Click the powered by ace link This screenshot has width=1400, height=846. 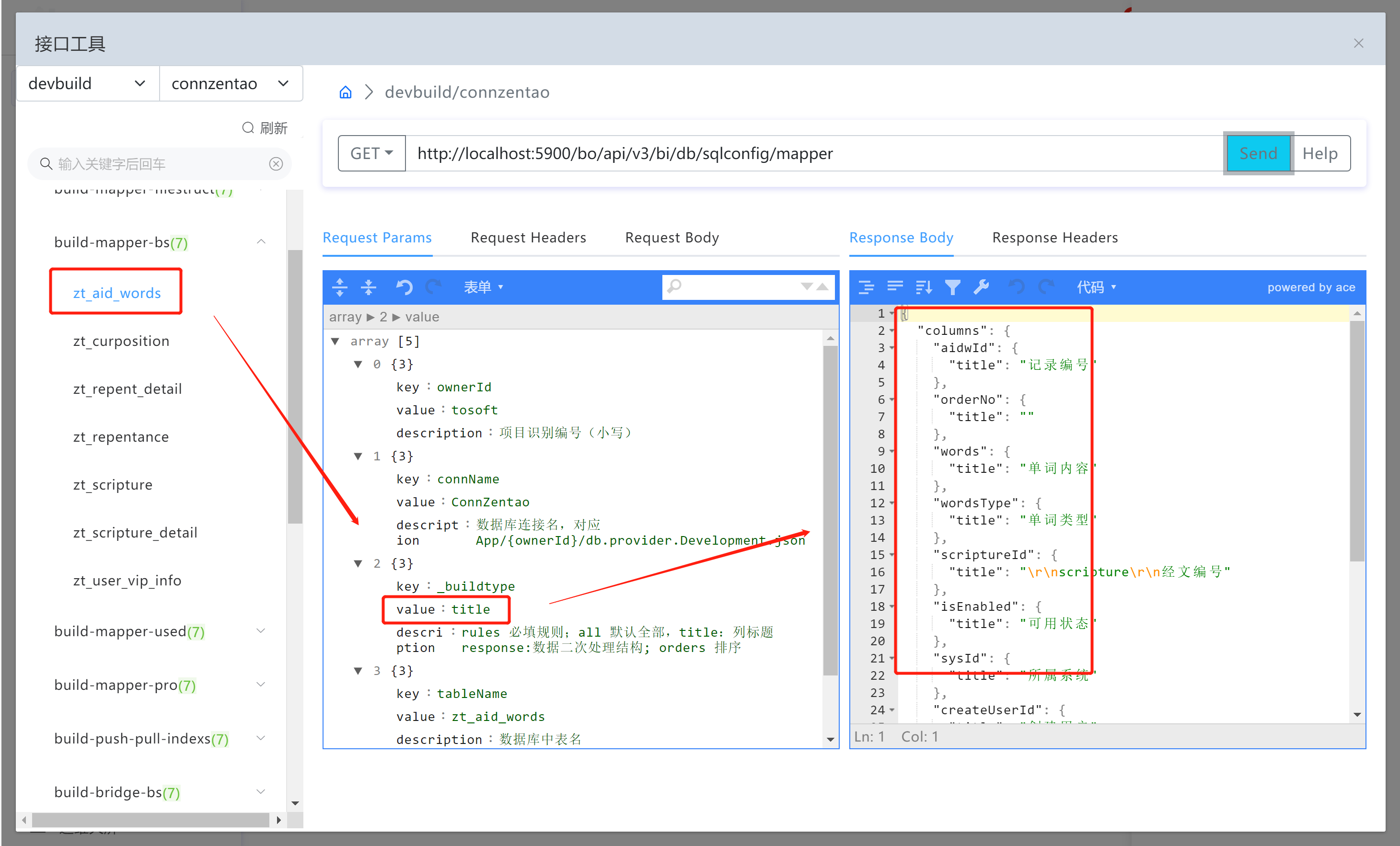[x=1311, y=287]
